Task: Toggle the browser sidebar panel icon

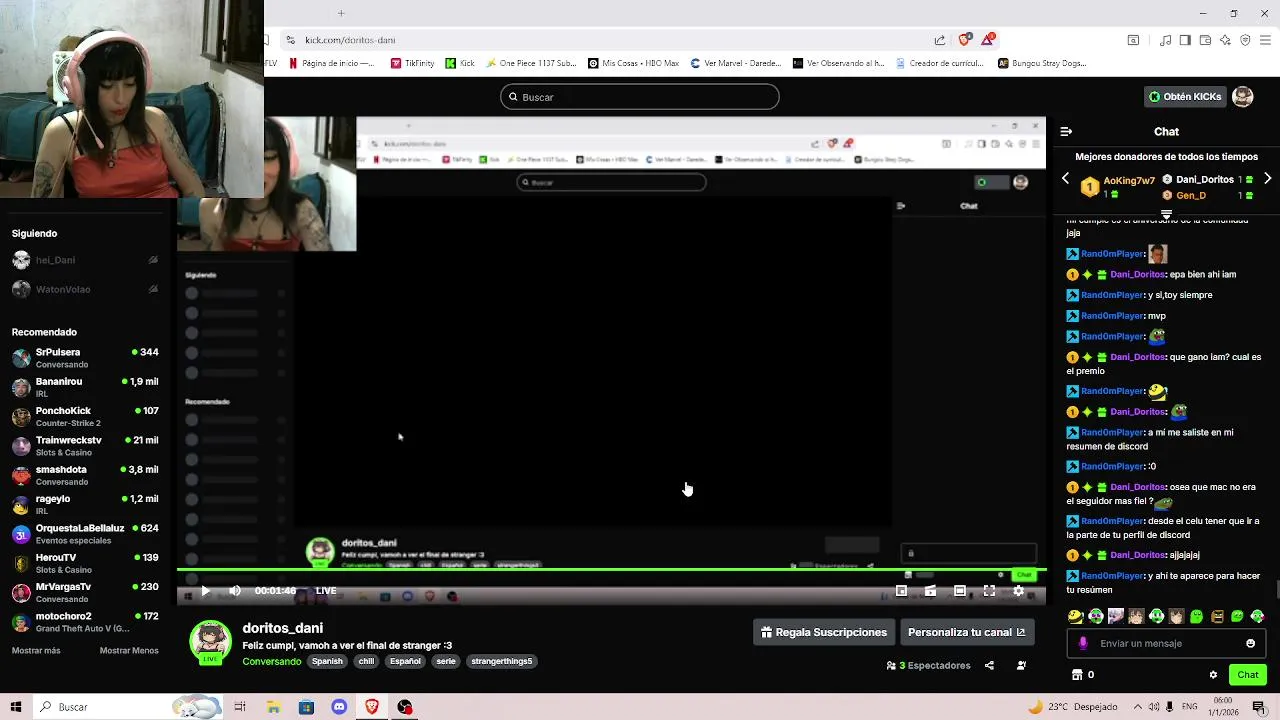Action: click(1185, 40)
